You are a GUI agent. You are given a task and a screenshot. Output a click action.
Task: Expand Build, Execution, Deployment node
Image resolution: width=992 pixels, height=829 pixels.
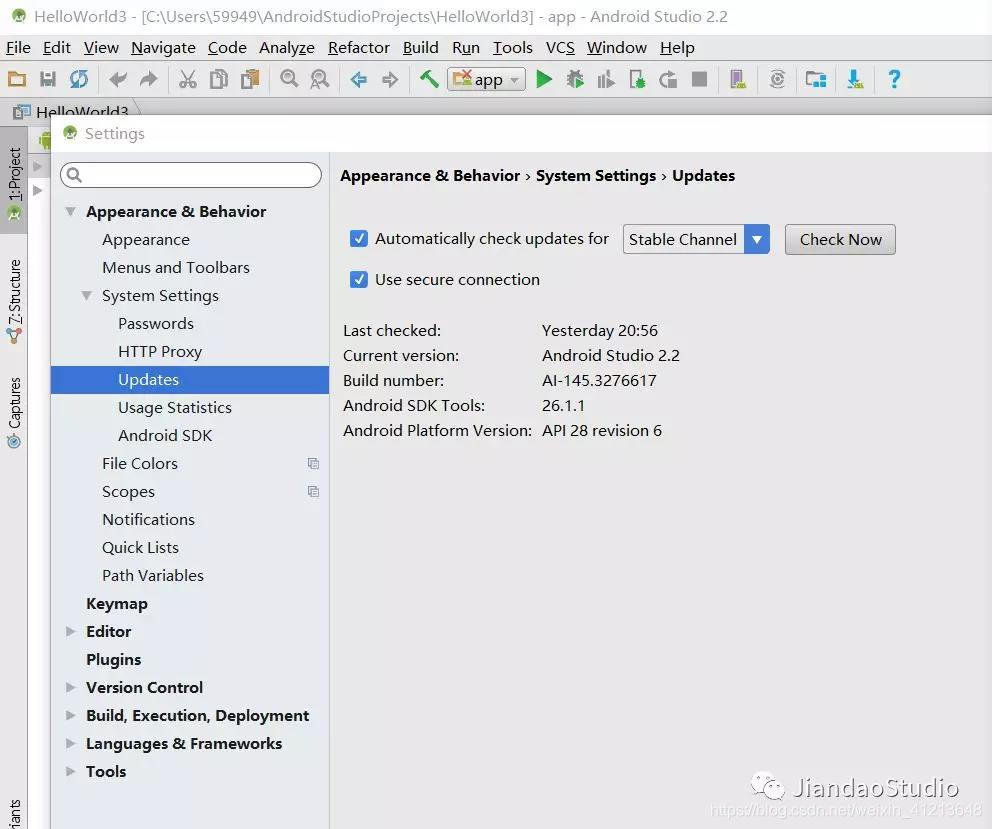coord(71,715)
